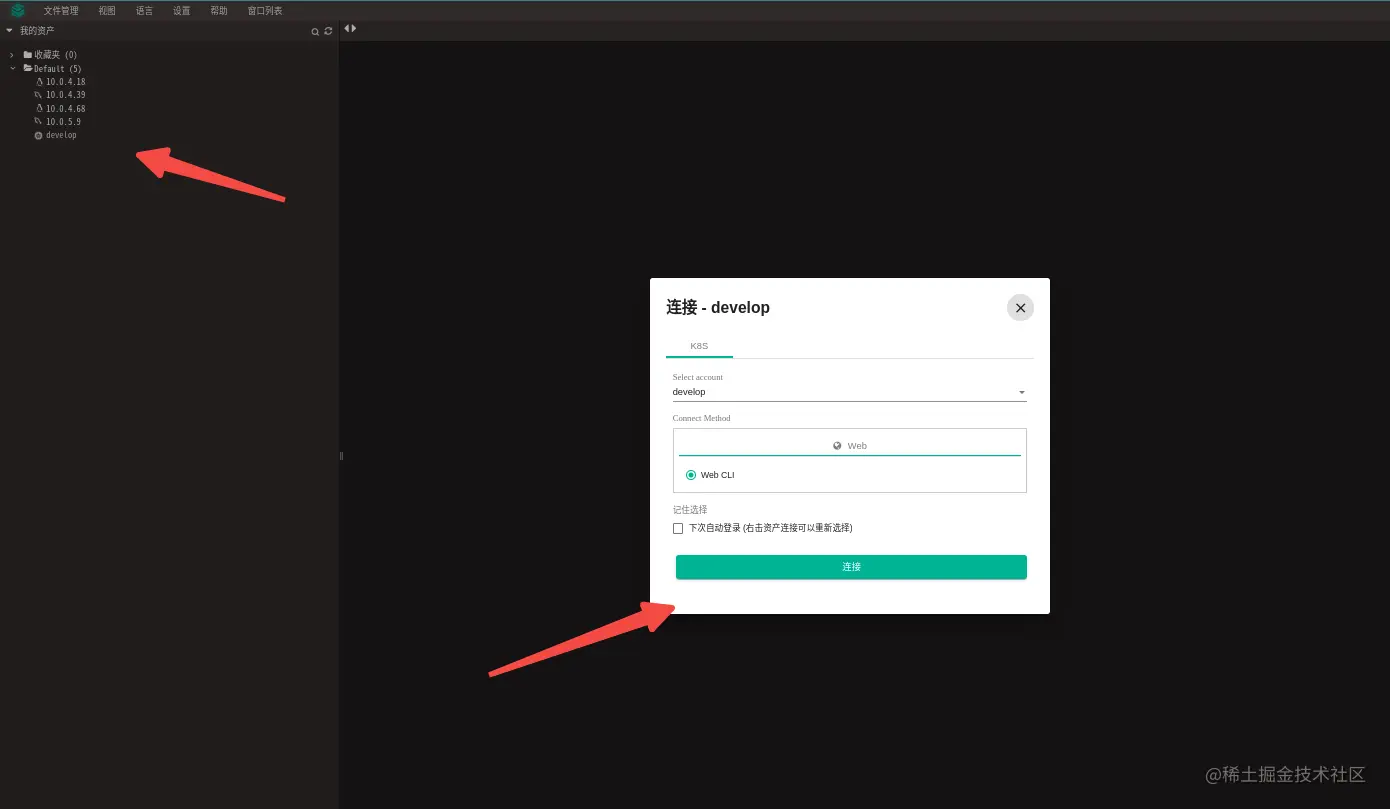The width and height of the screenshot is (1390, 809).
Task: Close the 连接 - develop dialog
Action: (x=1020, y=308)
